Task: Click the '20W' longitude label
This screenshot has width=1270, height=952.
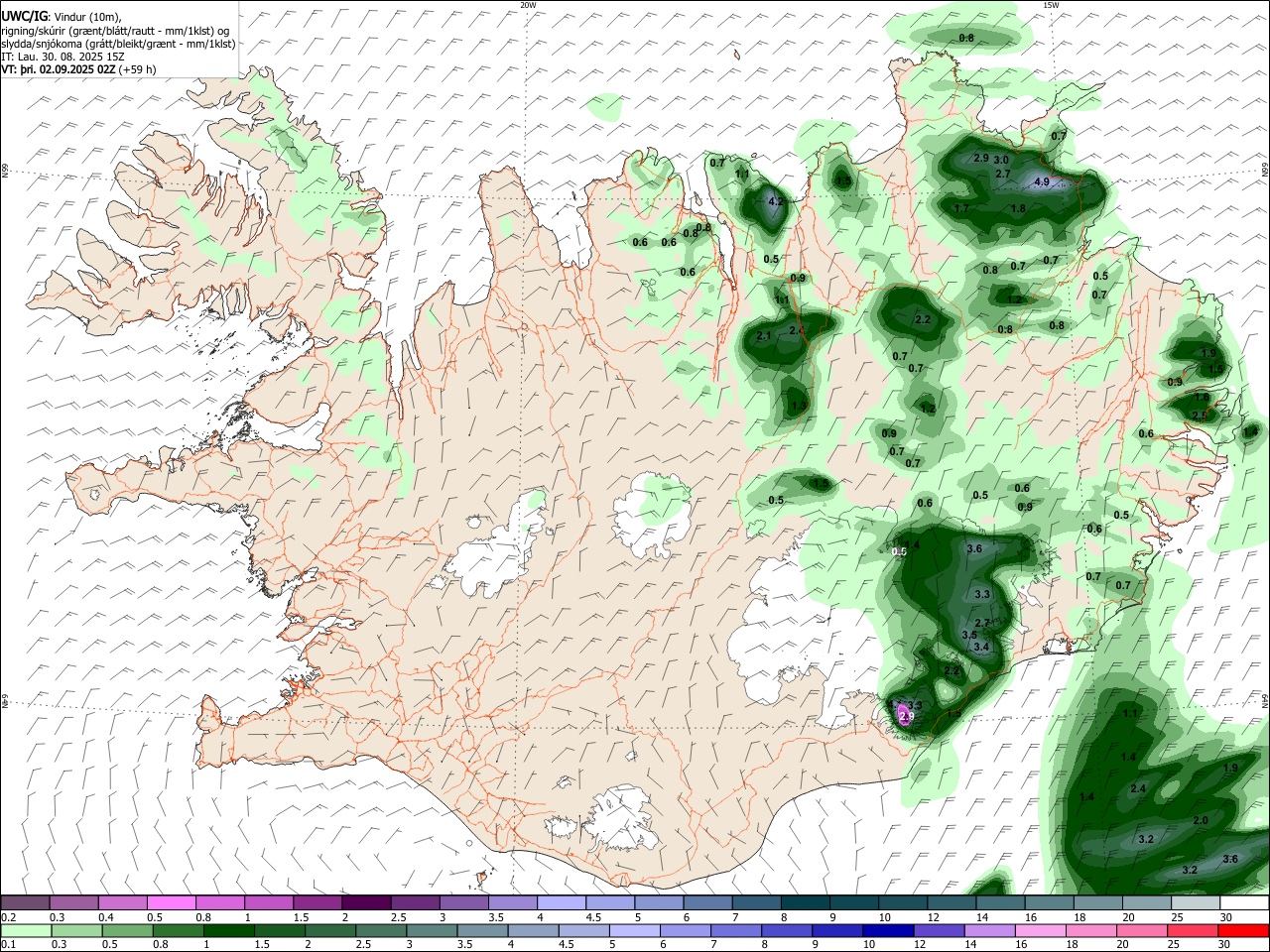Action: [528, 5]
